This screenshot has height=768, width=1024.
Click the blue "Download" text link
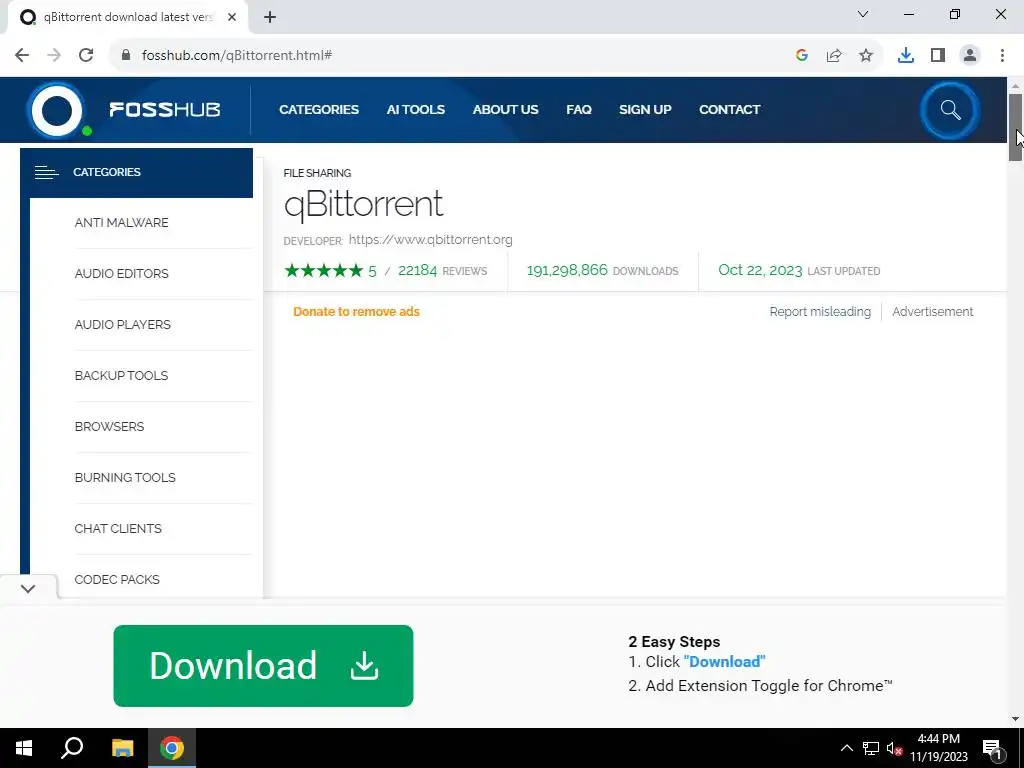(724, 662)
